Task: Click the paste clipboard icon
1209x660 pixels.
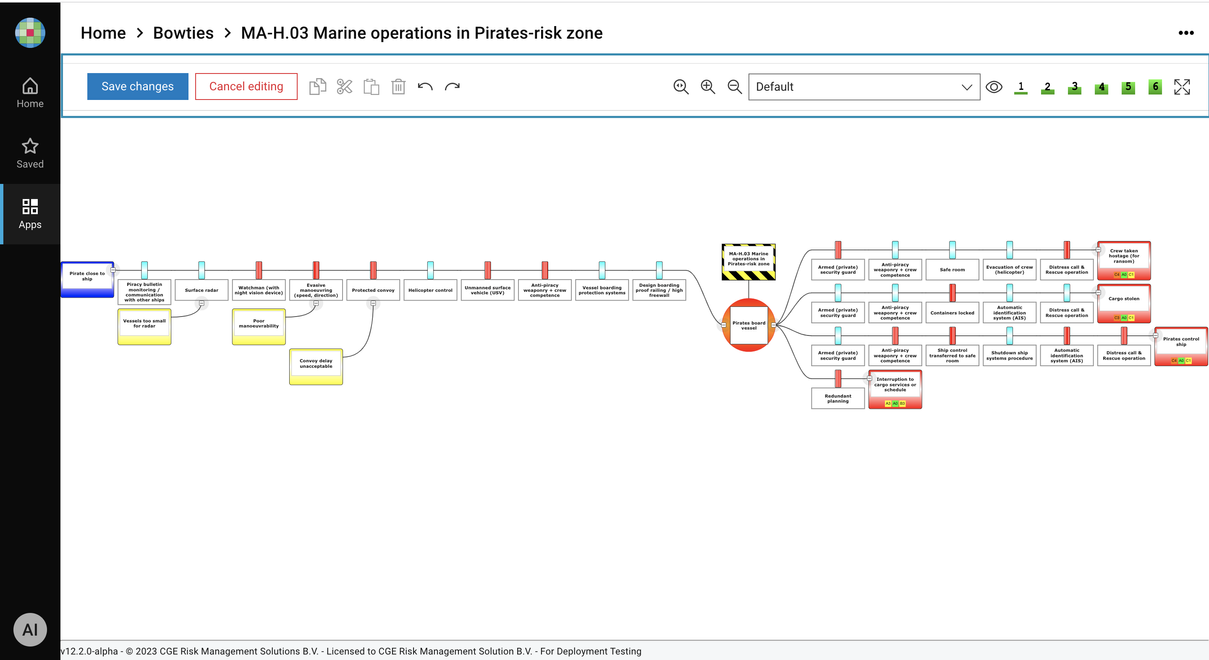Action: [x=371, y=87]
